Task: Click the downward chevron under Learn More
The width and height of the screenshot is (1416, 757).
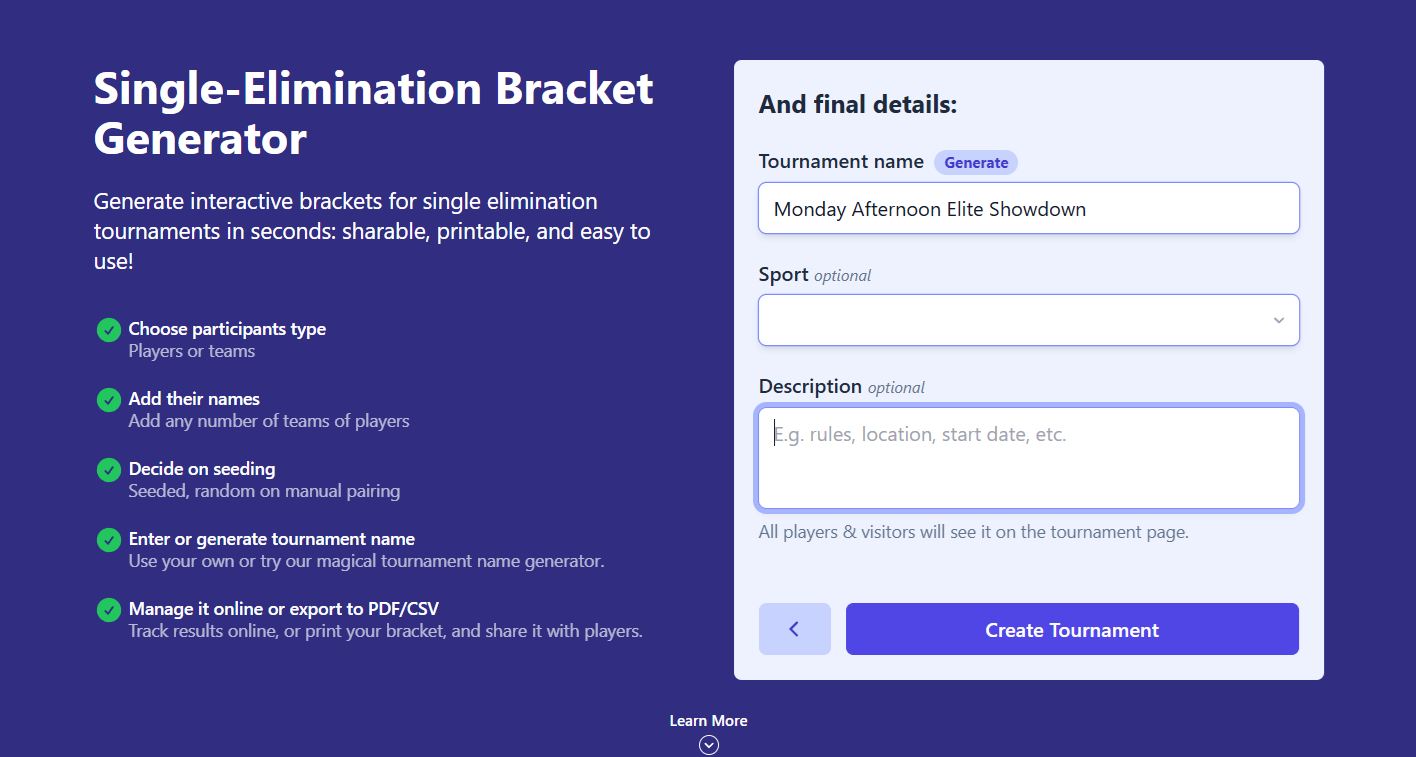Action: (x=708, y=745)
